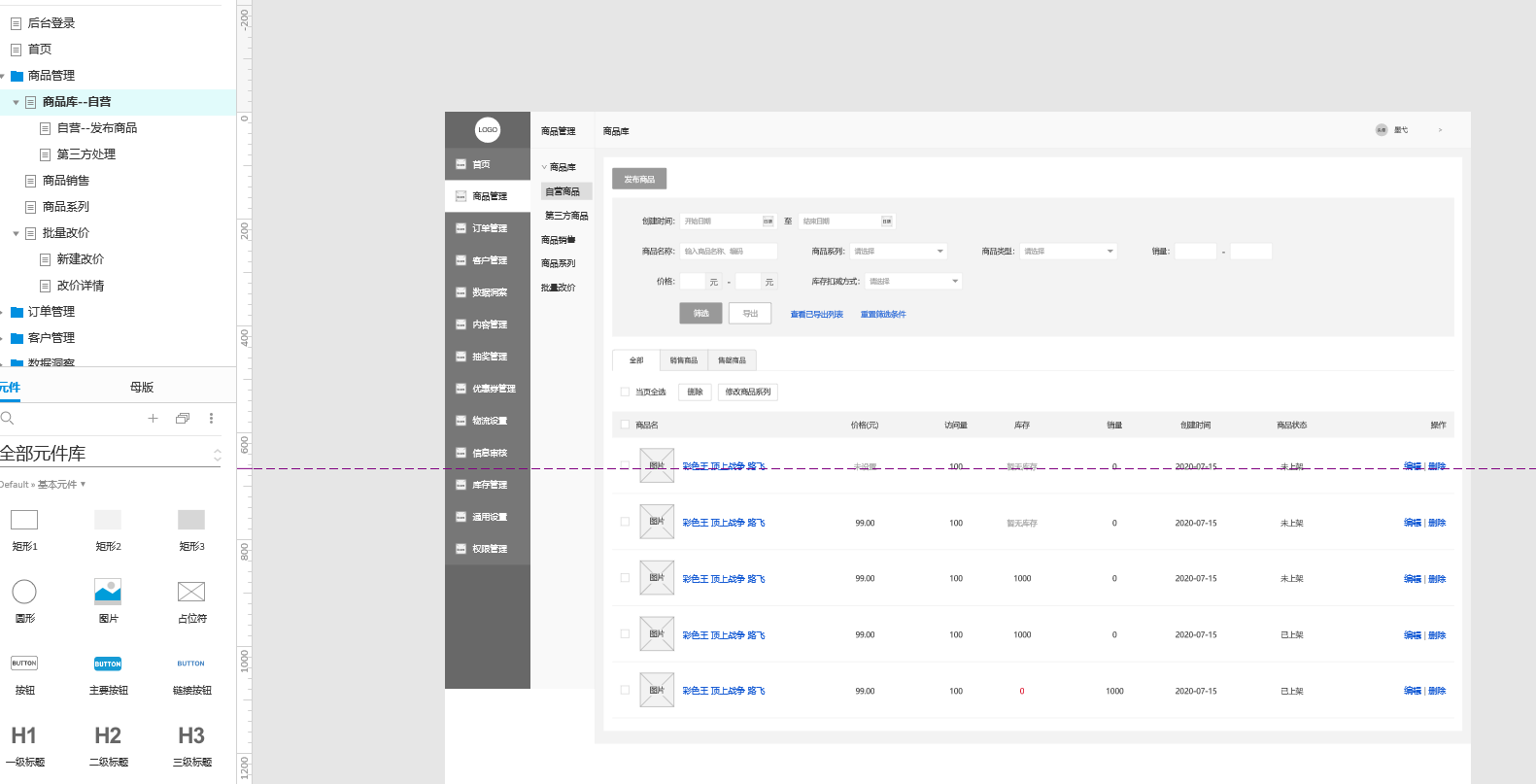1536x784 pixels.
Task: Collapse the 批量改价 page node
Action: tap(16, 233)
